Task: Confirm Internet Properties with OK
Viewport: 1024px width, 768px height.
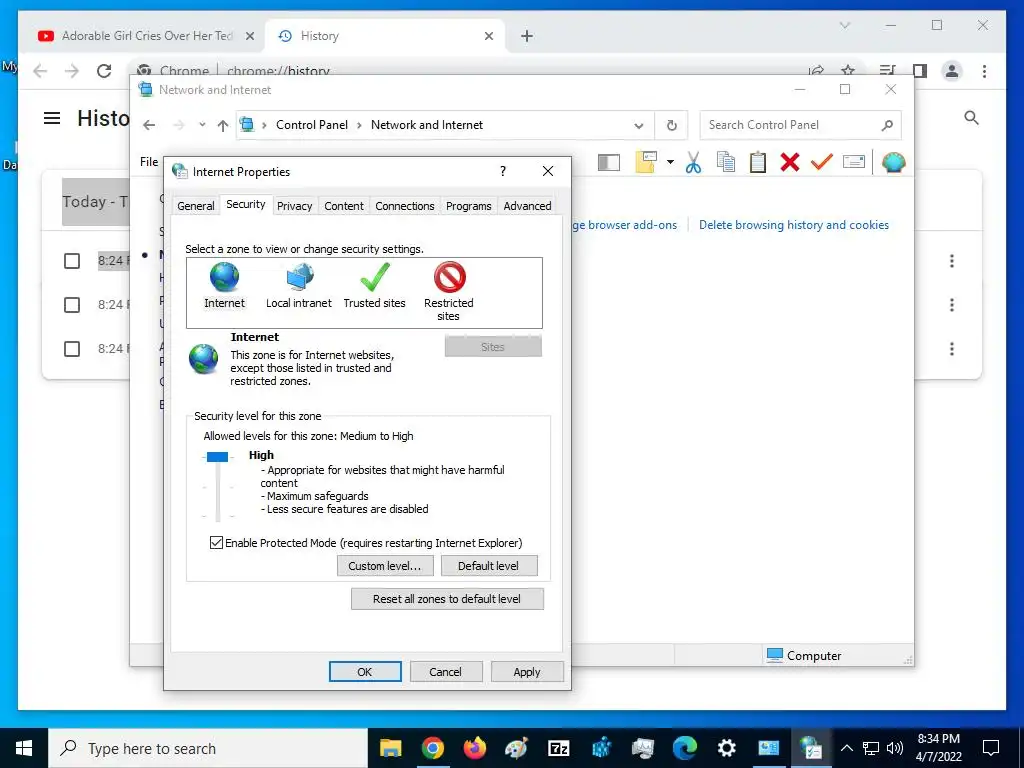Action: click(x=365, y=671)
